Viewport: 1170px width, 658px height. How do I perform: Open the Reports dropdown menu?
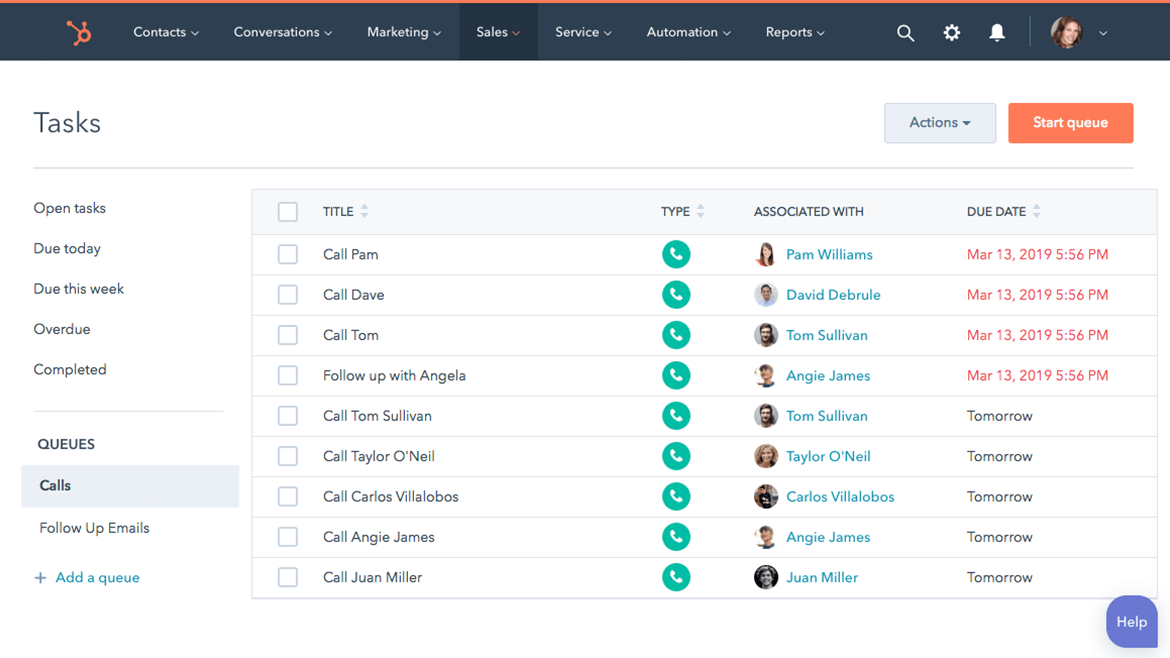[x=795, y=32]
